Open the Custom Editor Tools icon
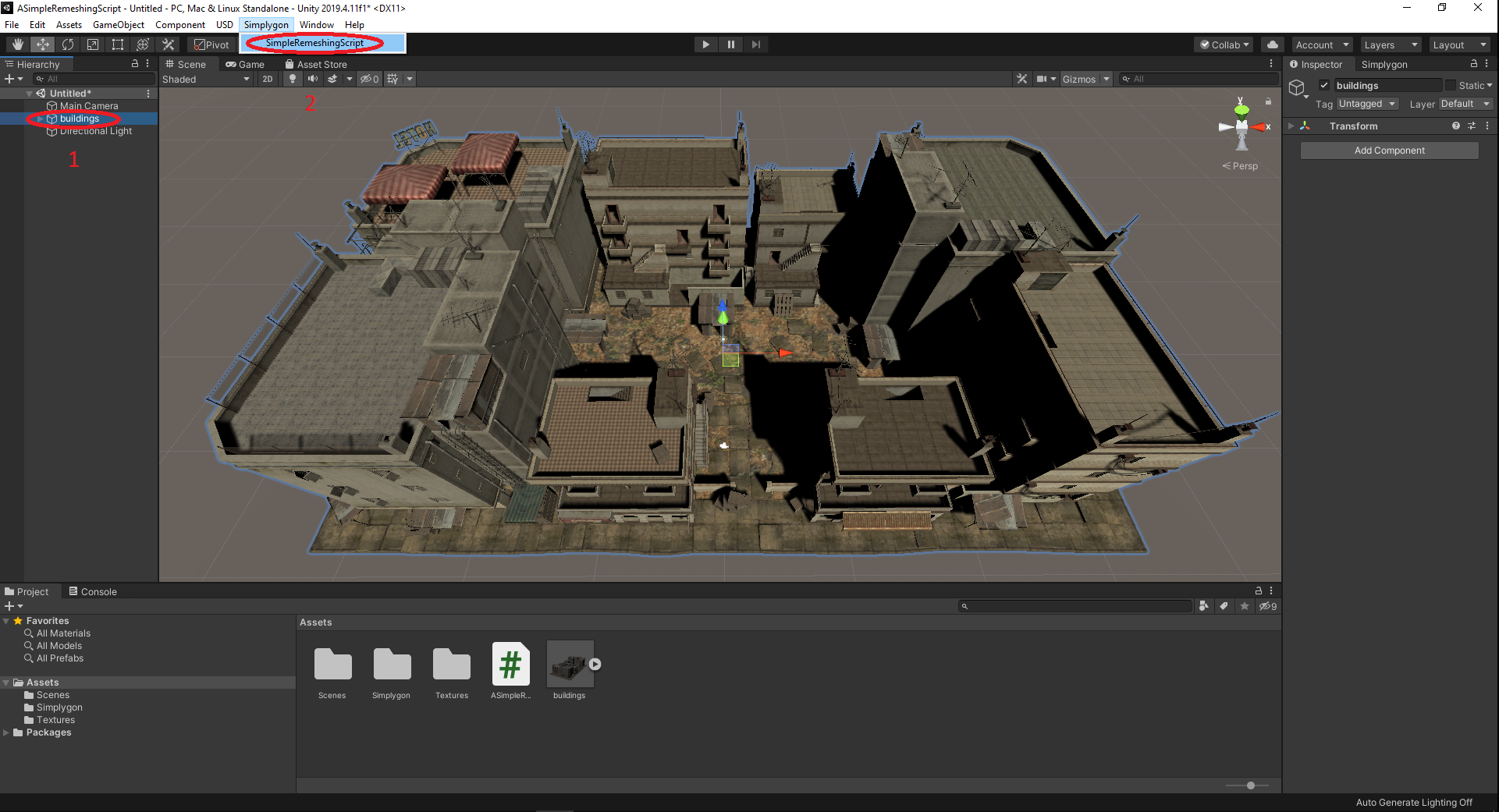 pos(168,44)
